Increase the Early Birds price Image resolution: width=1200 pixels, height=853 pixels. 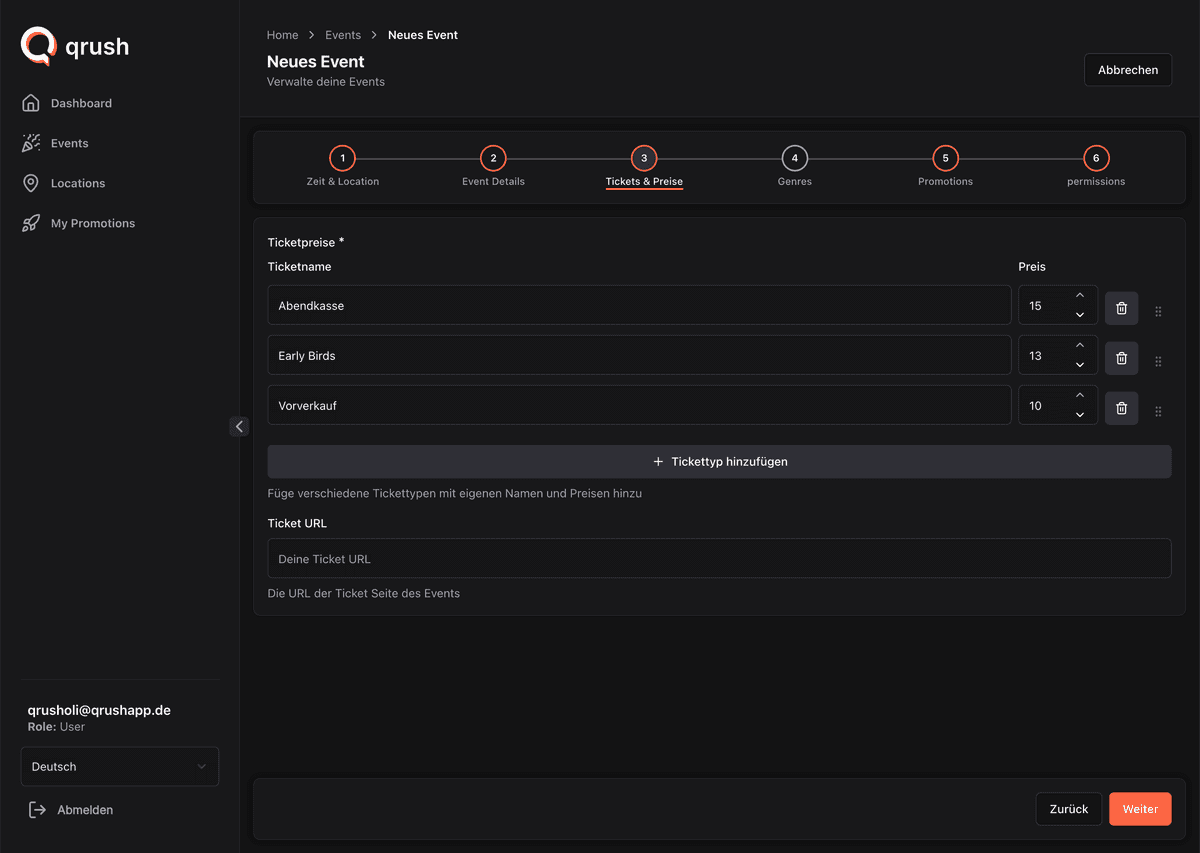[1080, 346]
